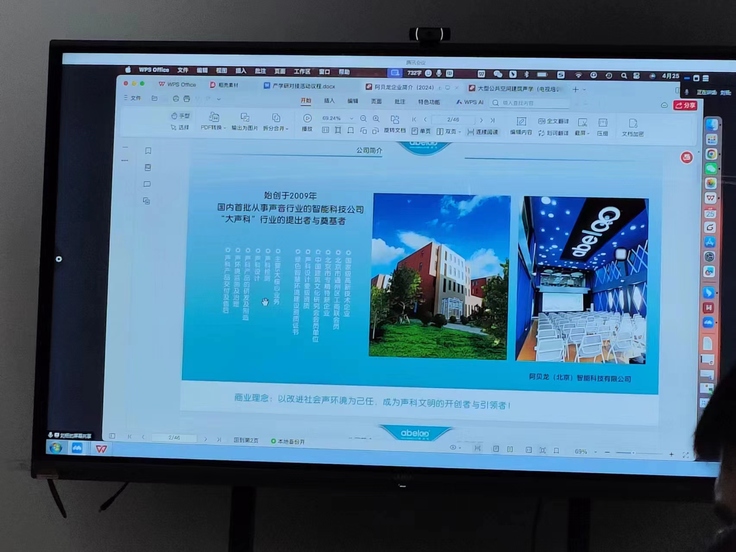Toggle 单页 single page view
This screenshot has height=552, width=736.
click(x=422, y=131)
